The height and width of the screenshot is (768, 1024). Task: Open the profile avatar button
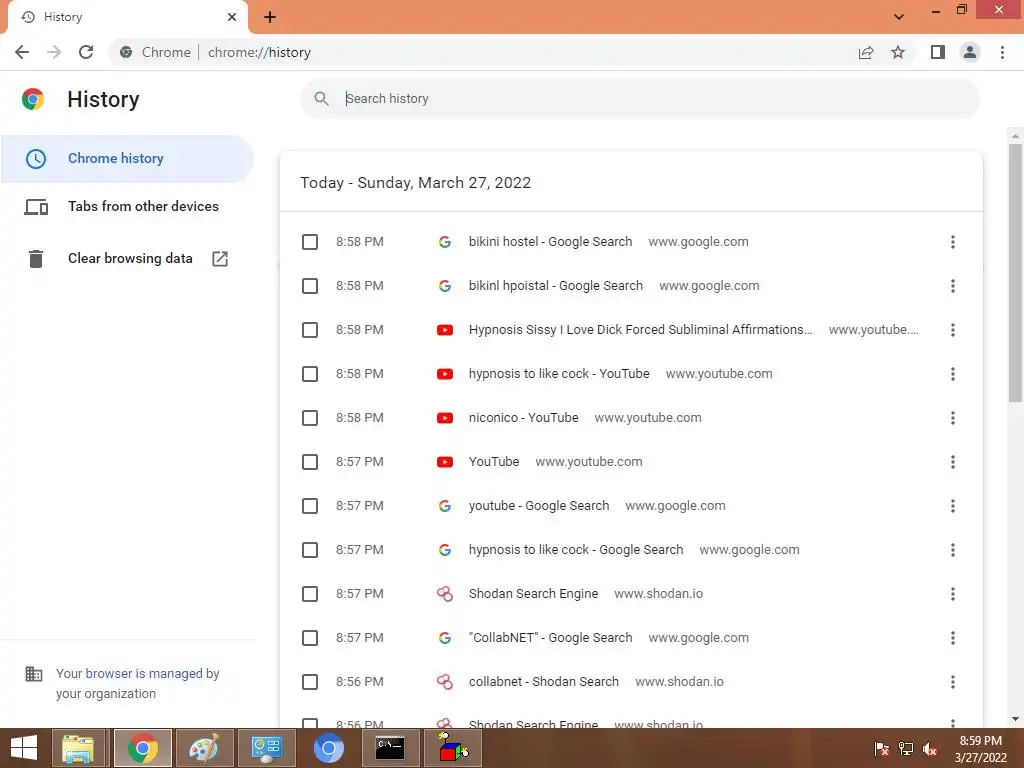pos(970,52)
